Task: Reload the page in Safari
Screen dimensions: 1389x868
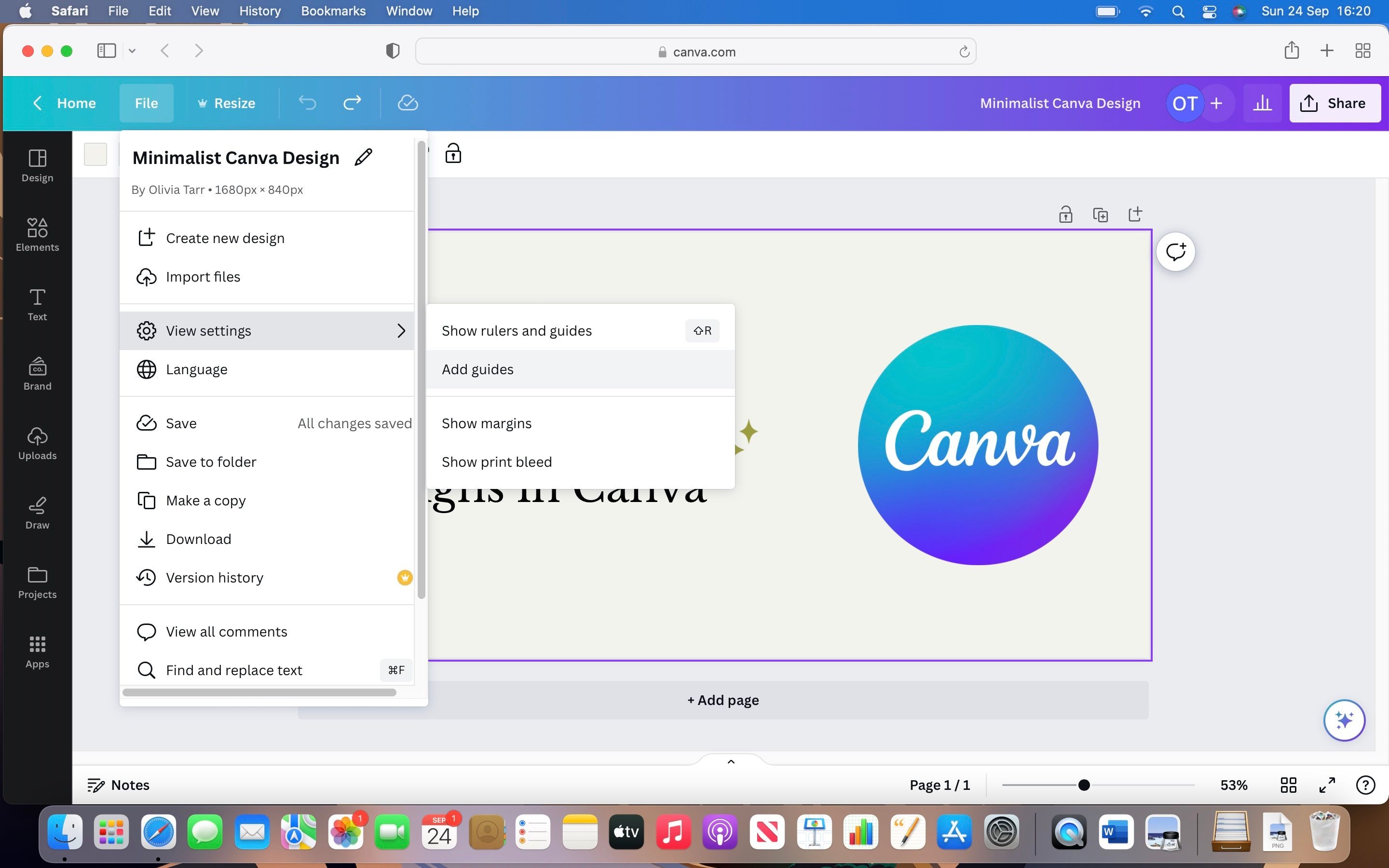Action: [x=964, y=52]
